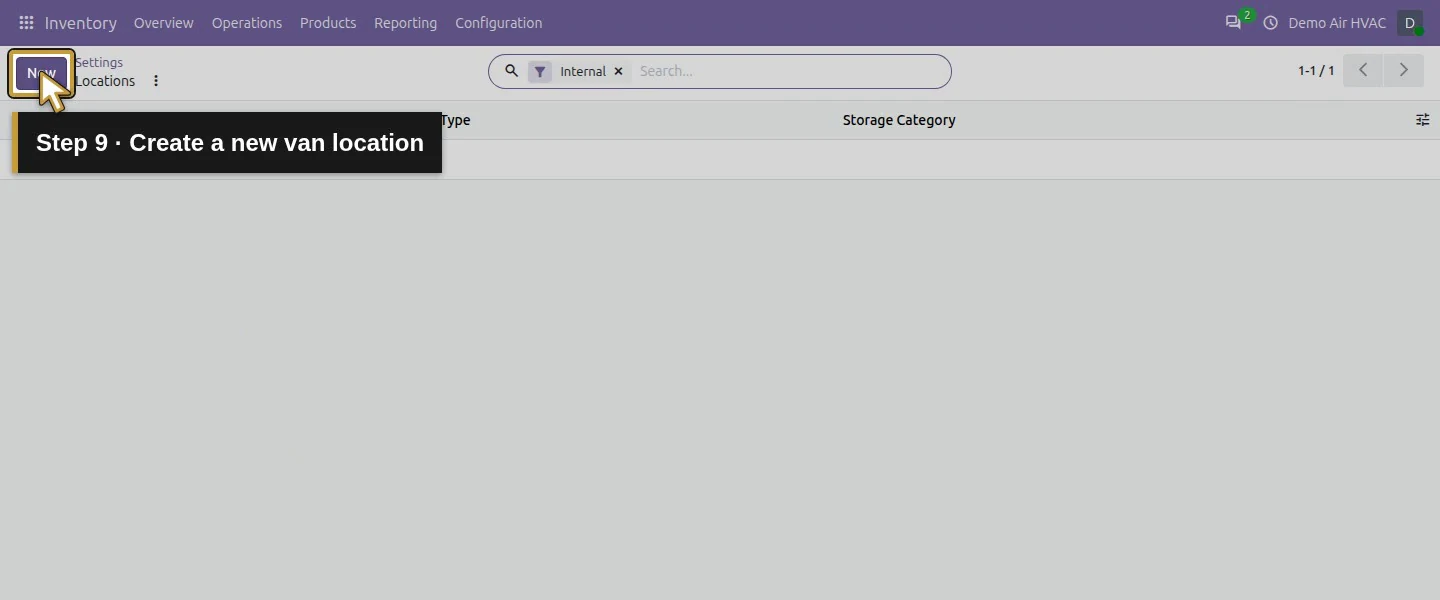Viewport: 1440px width, 600px height.
Task: Open the Overview menu
Action: pos(164,23)
